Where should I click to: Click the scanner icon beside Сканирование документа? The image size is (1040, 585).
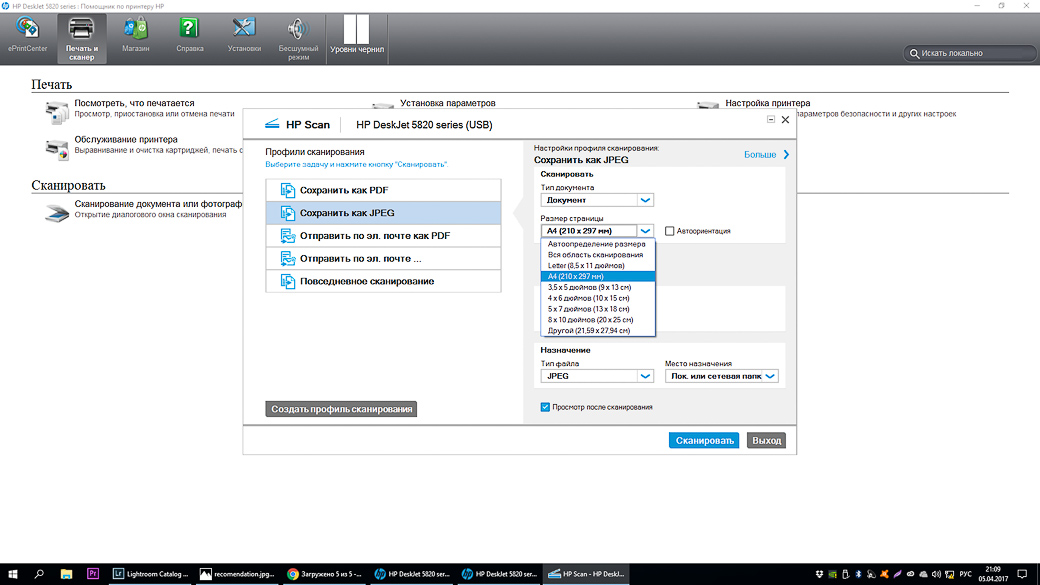click(x=56, y=212)
